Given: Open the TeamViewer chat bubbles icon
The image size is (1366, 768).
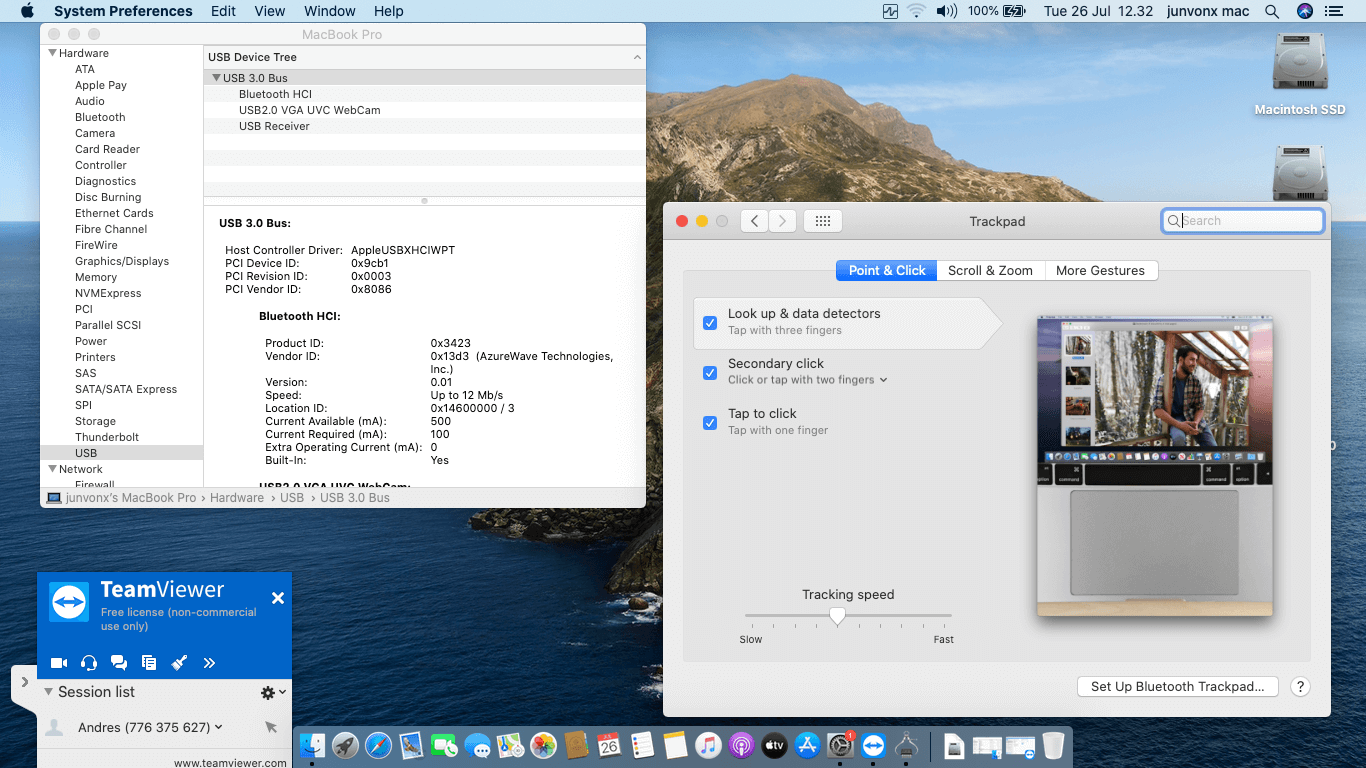Looking at the screenshot, I should 119,662.
